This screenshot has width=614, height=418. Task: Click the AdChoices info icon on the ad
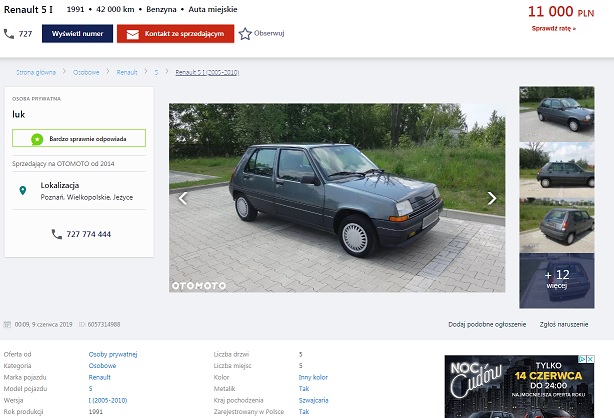click(583, 359)
